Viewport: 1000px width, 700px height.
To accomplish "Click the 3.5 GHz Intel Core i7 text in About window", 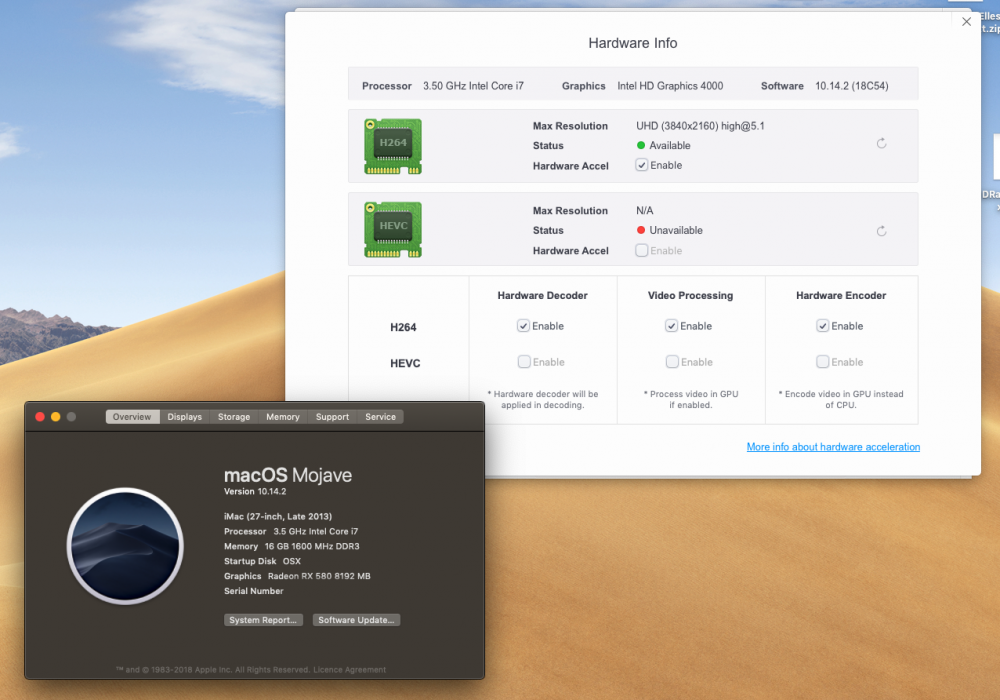I will coord(316,531).
